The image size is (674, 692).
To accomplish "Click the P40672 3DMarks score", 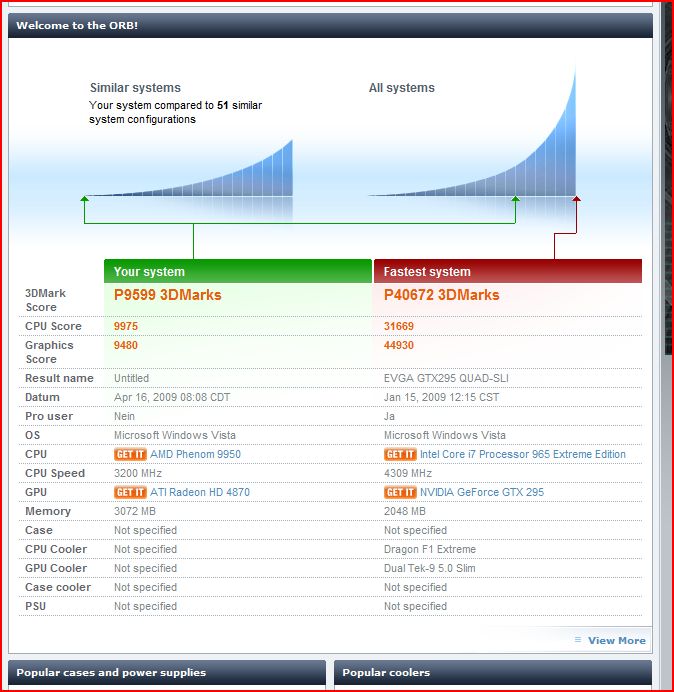I will [441, 295].
